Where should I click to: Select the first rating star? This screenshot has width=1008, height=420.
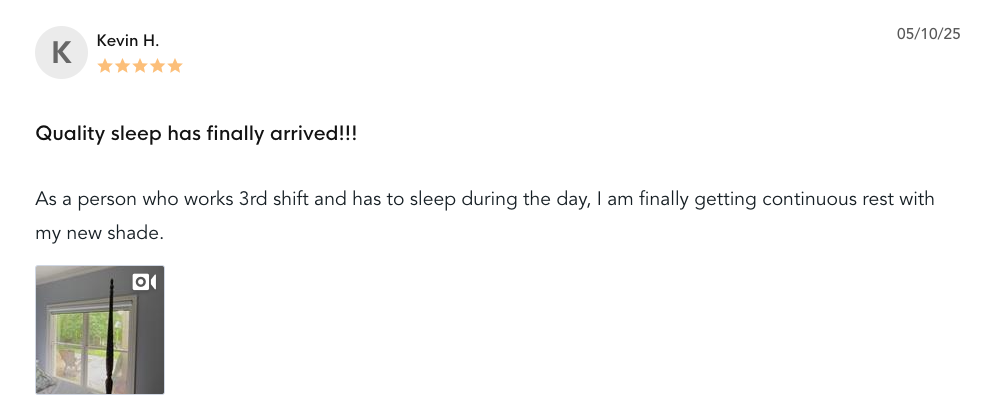tap(105, 66)
